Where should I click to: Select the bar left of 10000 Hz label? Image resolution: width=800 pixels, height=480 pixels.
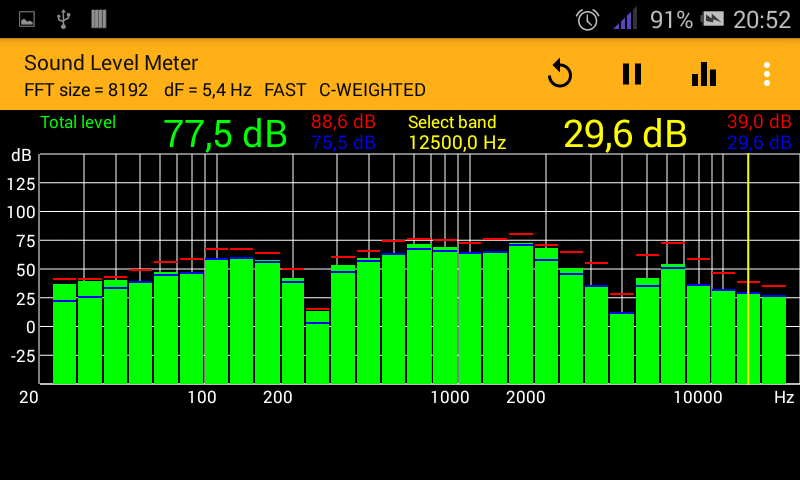[x=673, y=324]
